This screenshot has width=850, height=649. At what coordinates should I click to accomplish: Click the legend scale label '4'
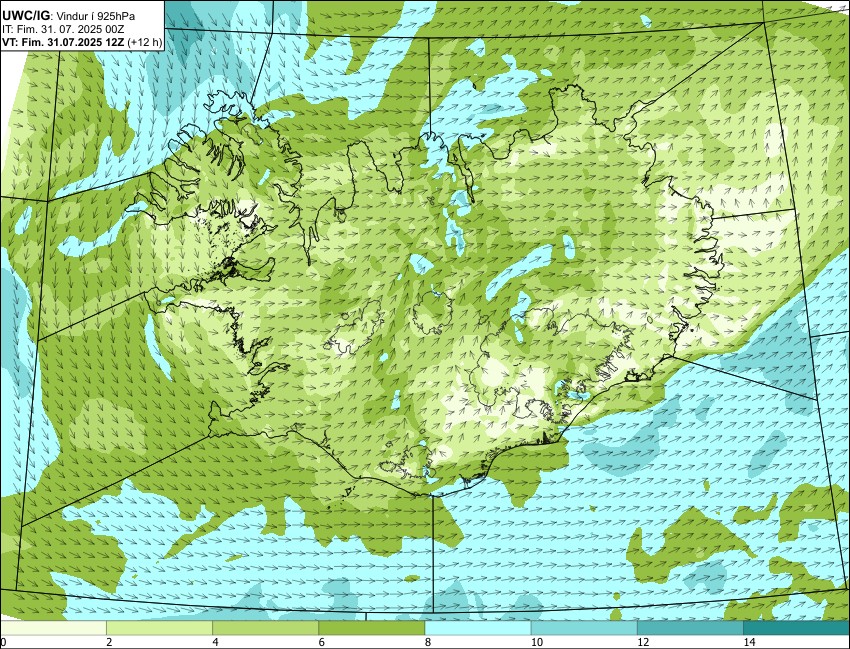pyautogui.click(x=216, y=642)
